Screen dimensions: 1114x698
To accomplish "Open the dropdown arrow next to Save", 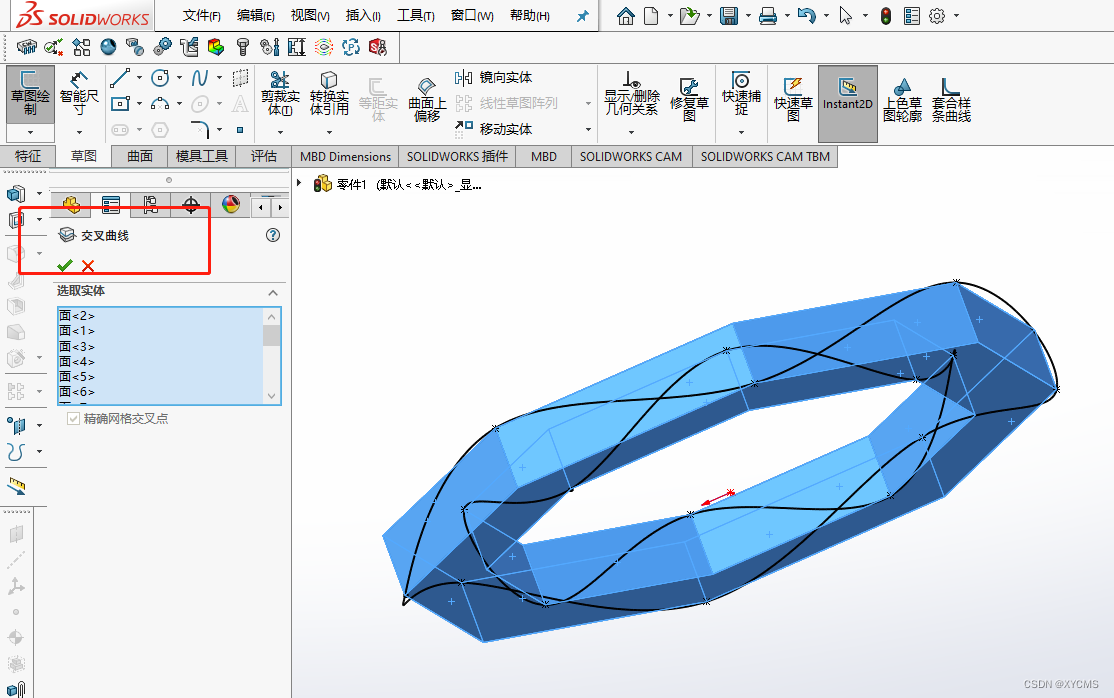I will [x=748, y=16].
